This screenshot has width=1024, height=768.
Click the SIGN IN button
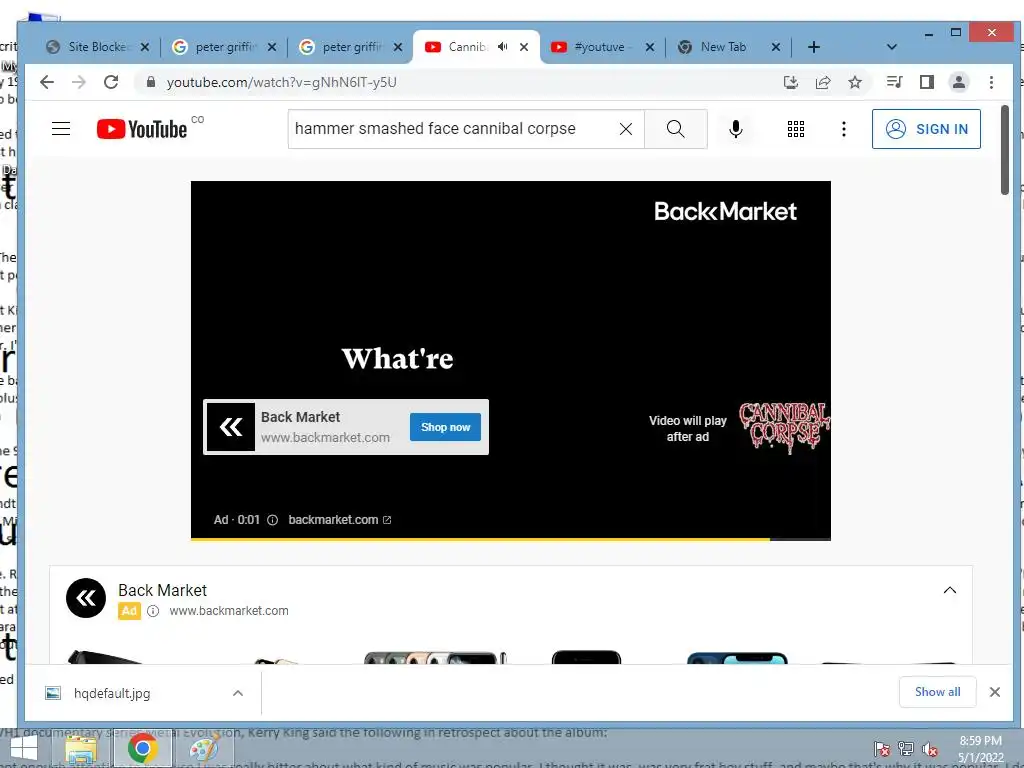(x=926, y=129)
